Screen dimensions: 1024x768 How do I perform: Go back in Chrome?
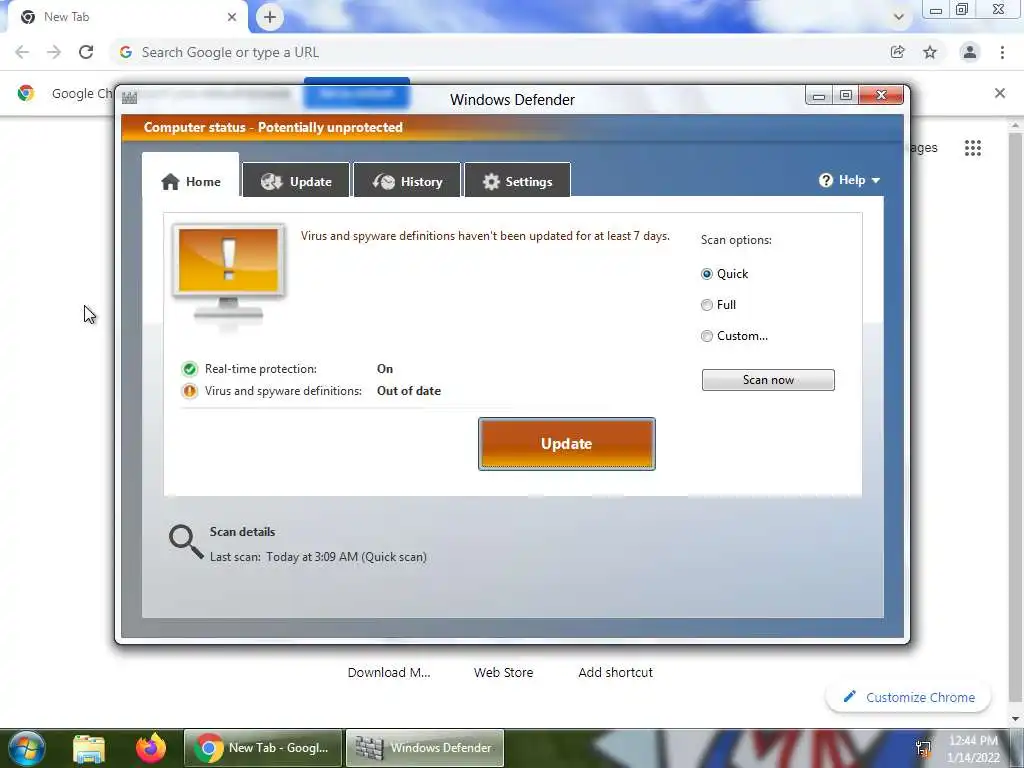(x=22, y=52)
